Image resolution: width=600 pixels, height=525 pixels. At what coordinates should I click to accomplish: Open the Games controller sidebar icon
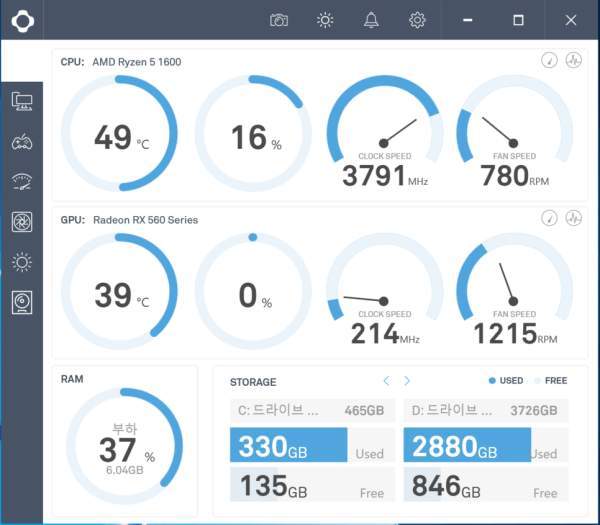22,142
